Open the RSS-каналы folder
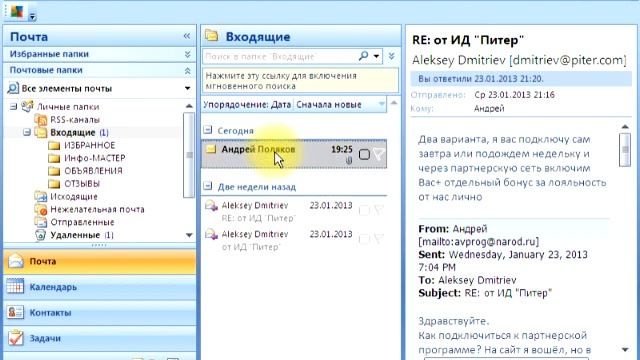The width and height of the screenshot is (640, 360). click(75, 120)
